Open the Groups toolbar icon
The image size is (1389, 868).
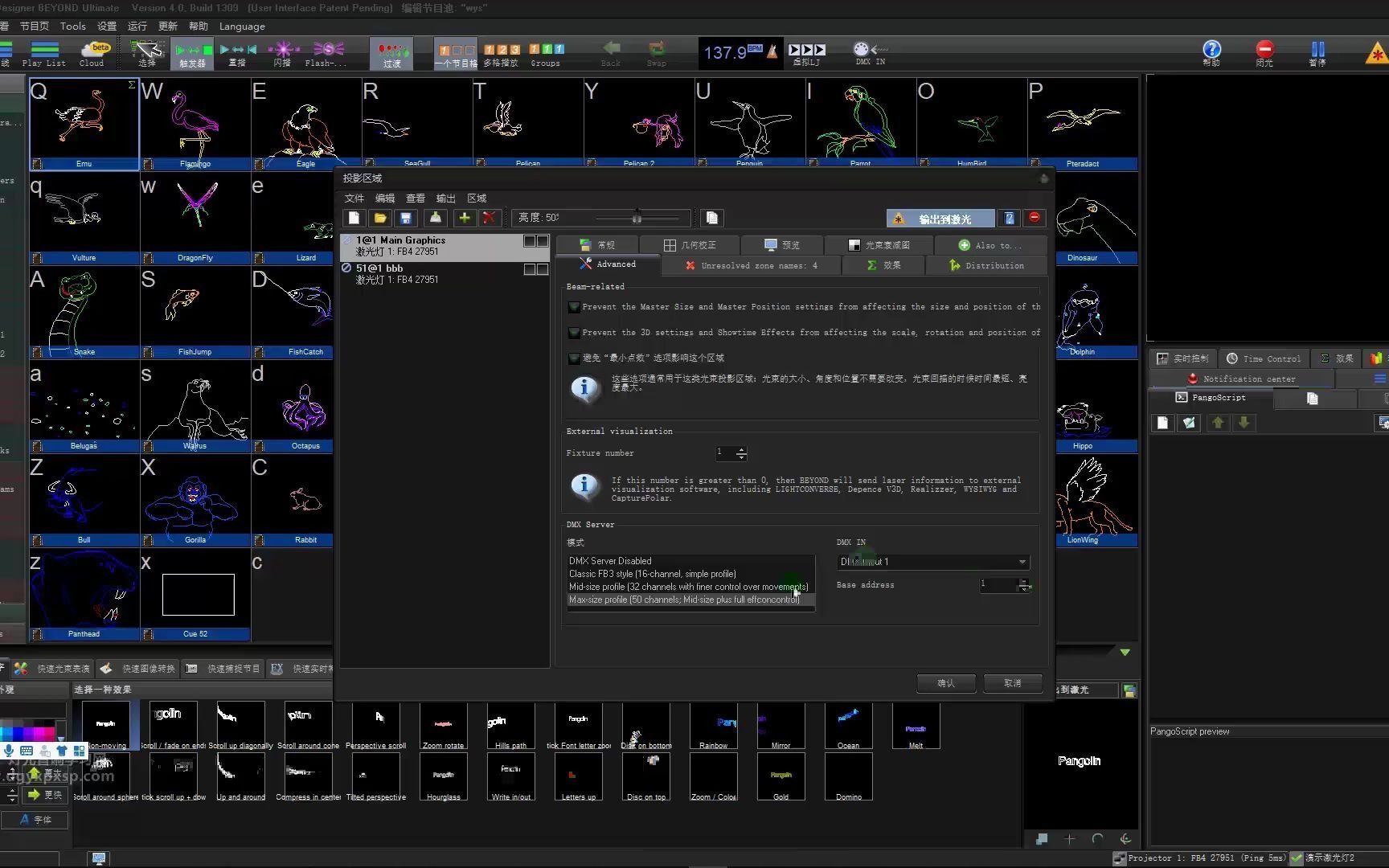(x=546, y=54)
